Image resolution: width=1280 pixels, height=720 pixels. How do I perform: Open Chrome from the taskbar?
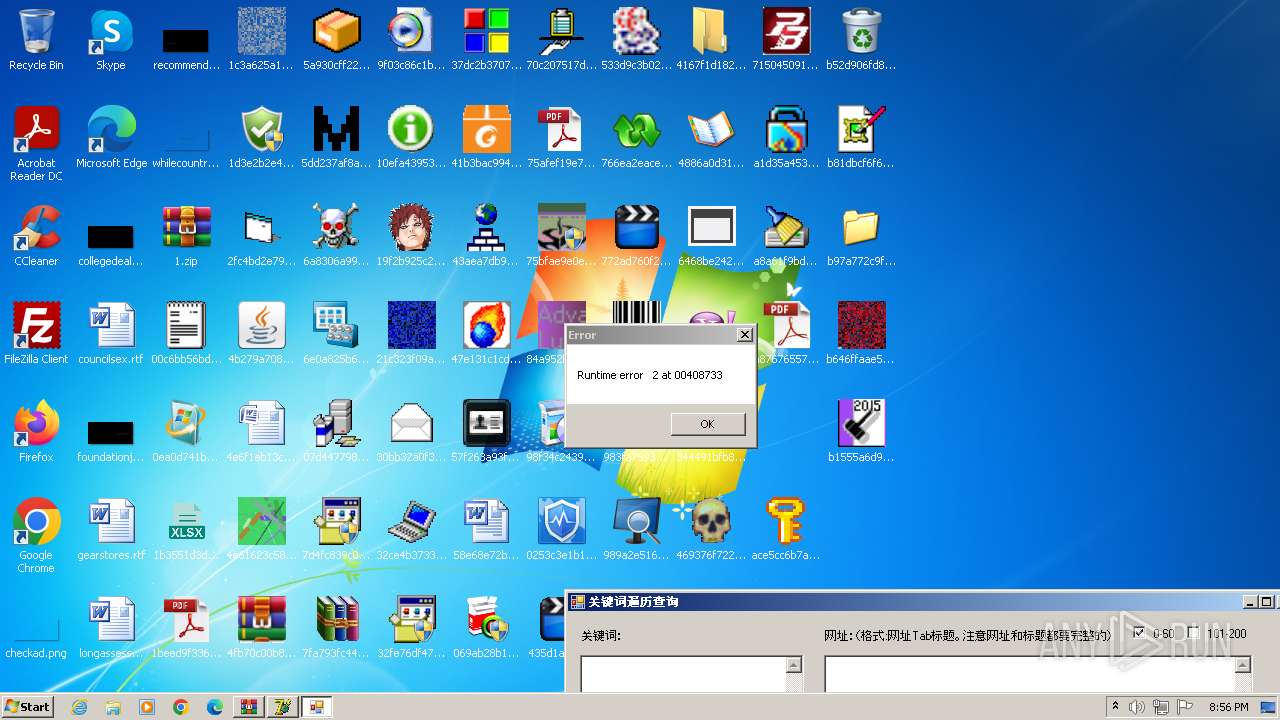click(x=181, y=707)
